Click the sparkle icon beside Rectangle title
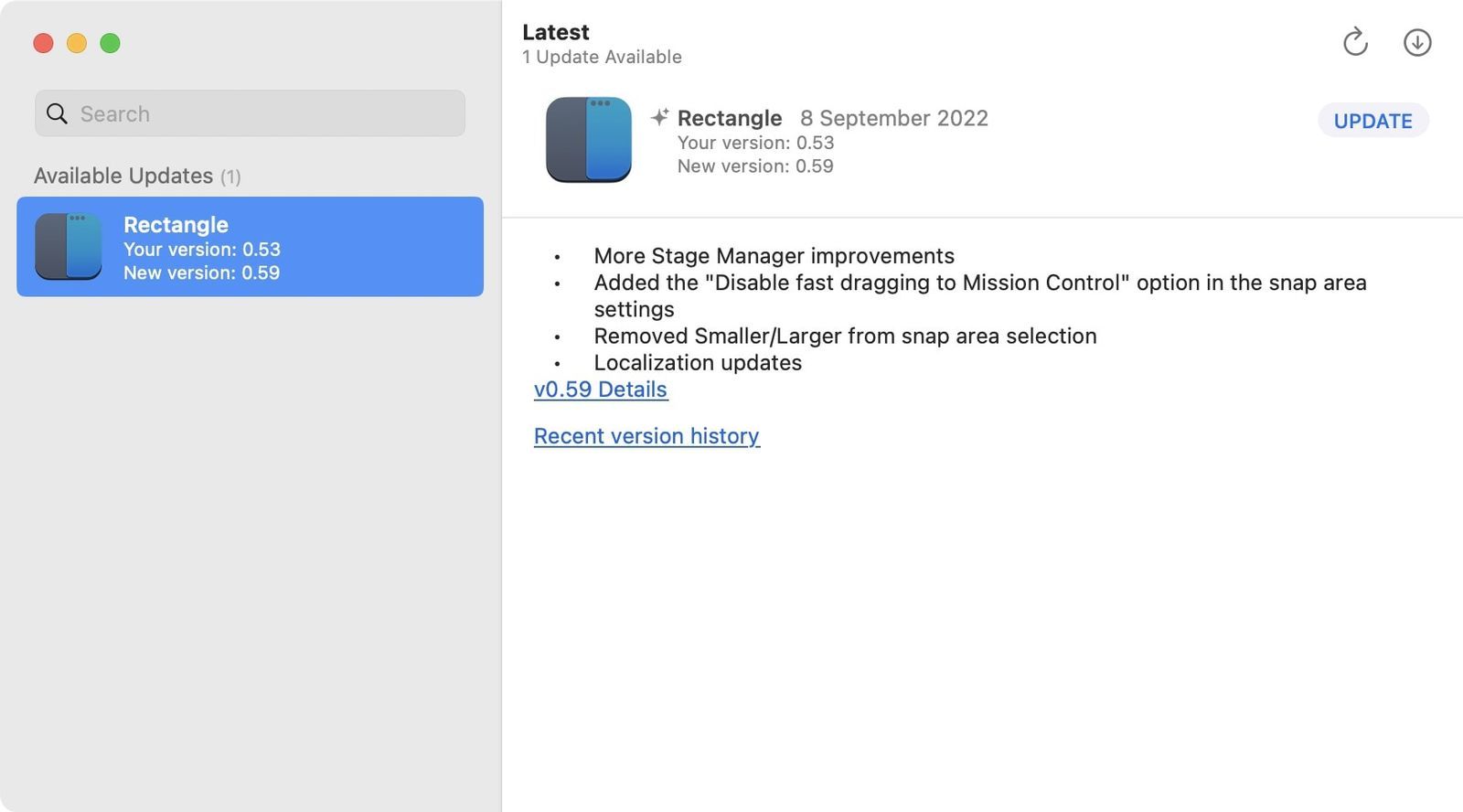The width and height of the screenshot is (1463, 812). click(659, 117)
